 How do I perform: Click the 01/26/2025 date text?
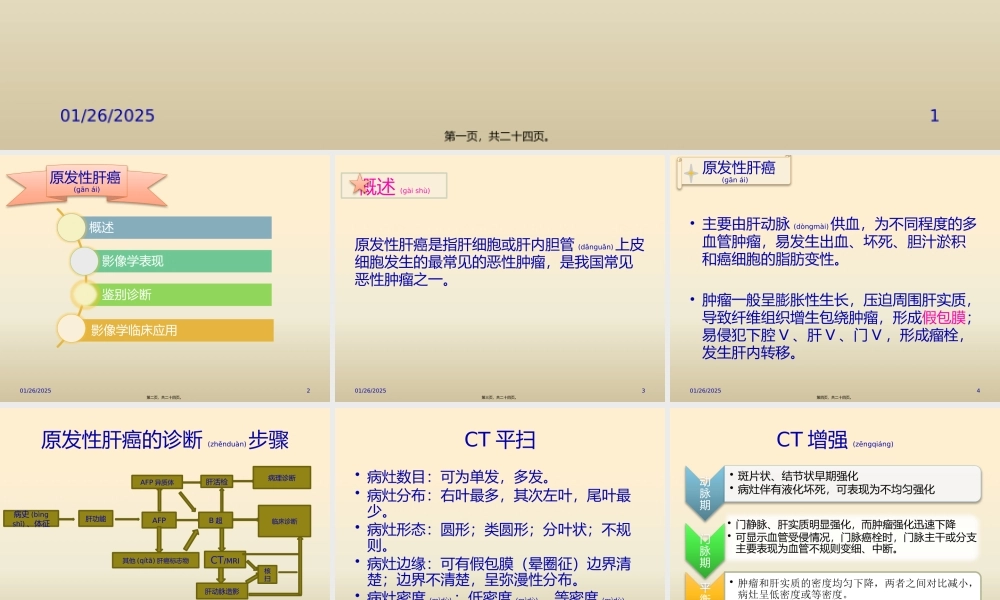click(106, 116)
